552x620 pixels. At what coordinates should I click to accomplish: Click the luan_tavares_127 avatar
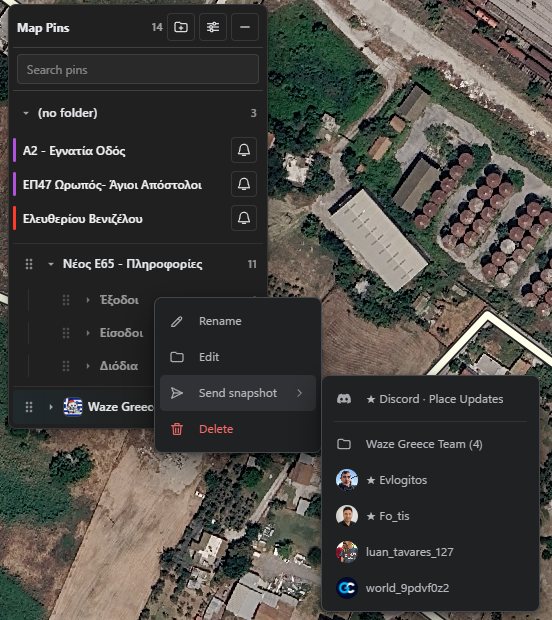[x=347, y=552]
